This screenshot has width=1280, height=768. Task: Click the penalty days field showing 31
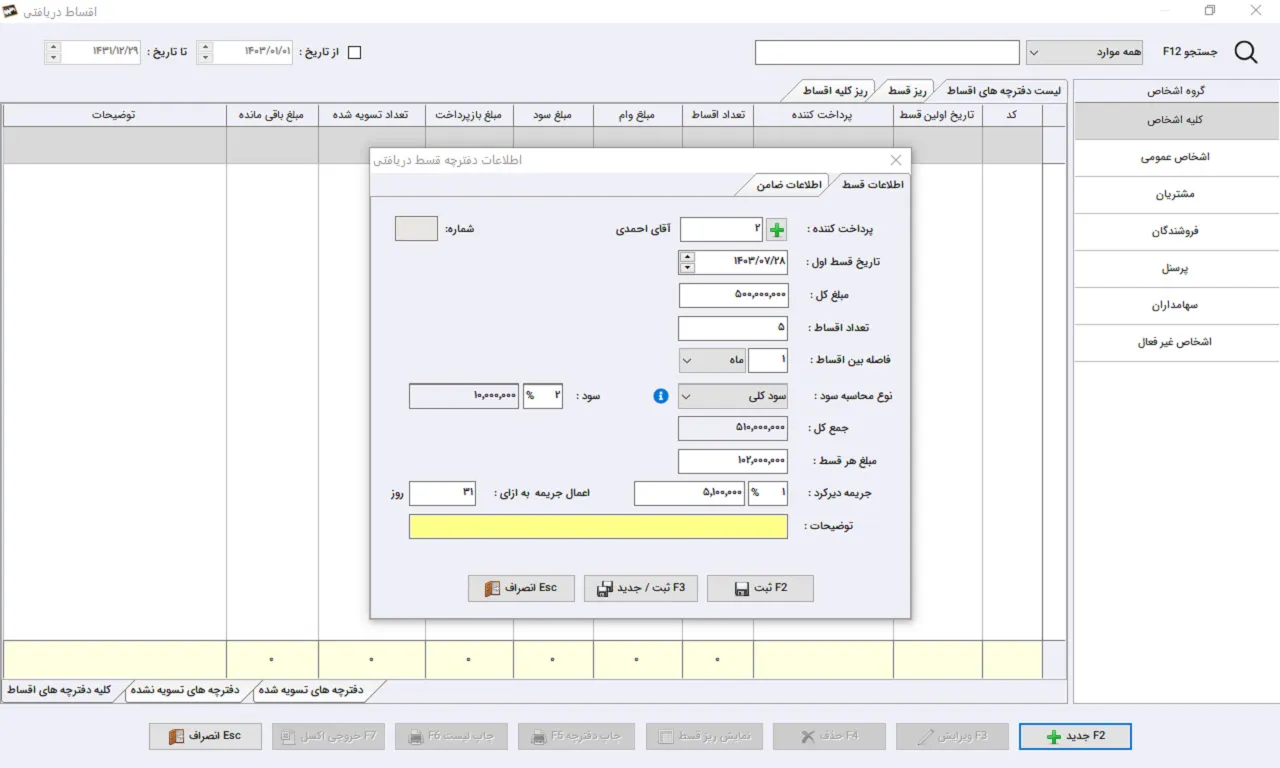[x=443, y=493]
